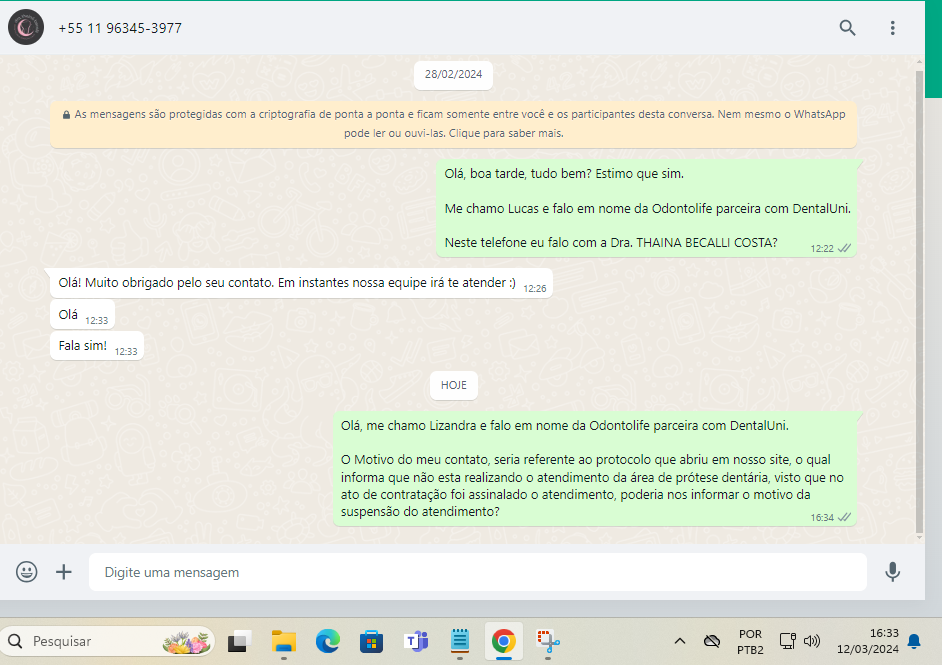Open File Explorer from the taskbar

point(284,642)
